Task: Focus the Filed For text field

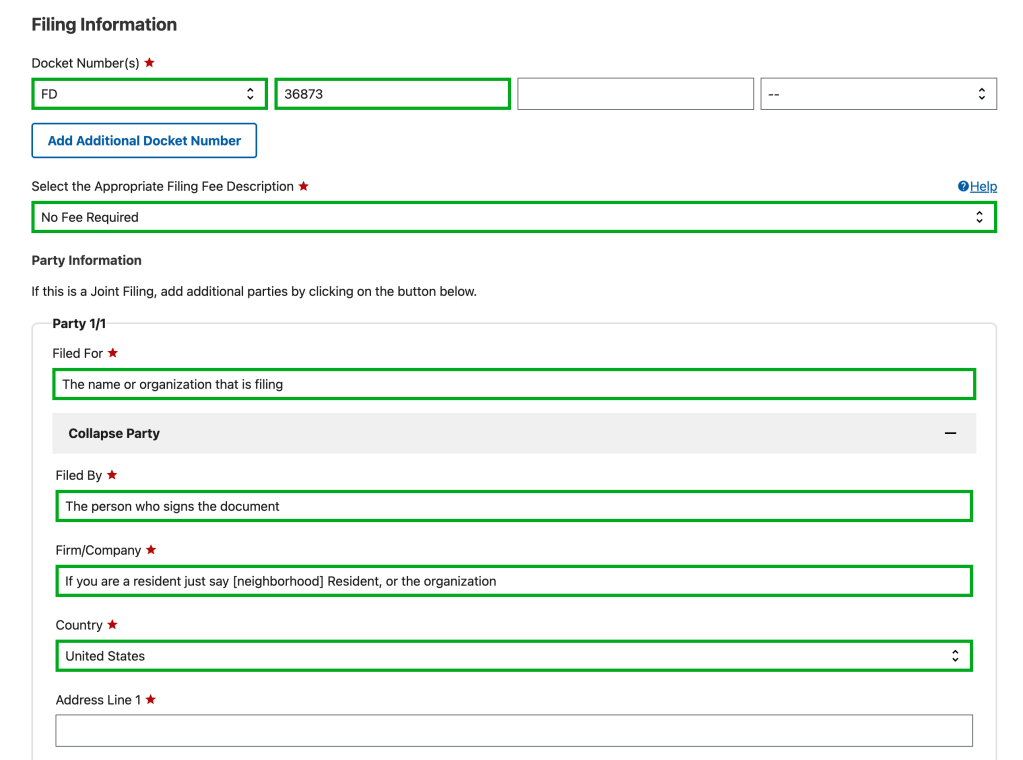Action: pos(513,384)
